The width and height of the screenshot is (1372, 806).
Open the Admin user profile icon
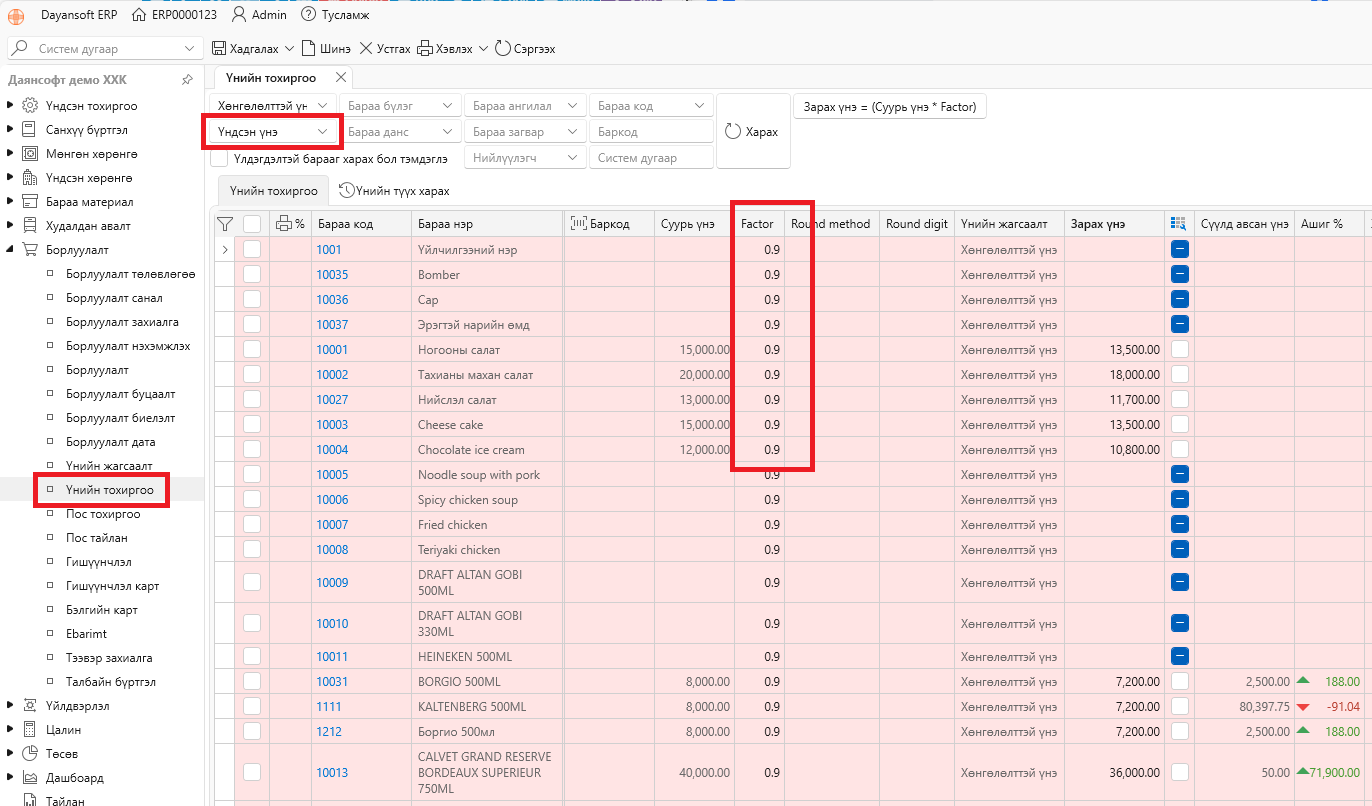(x=239, y=15)
